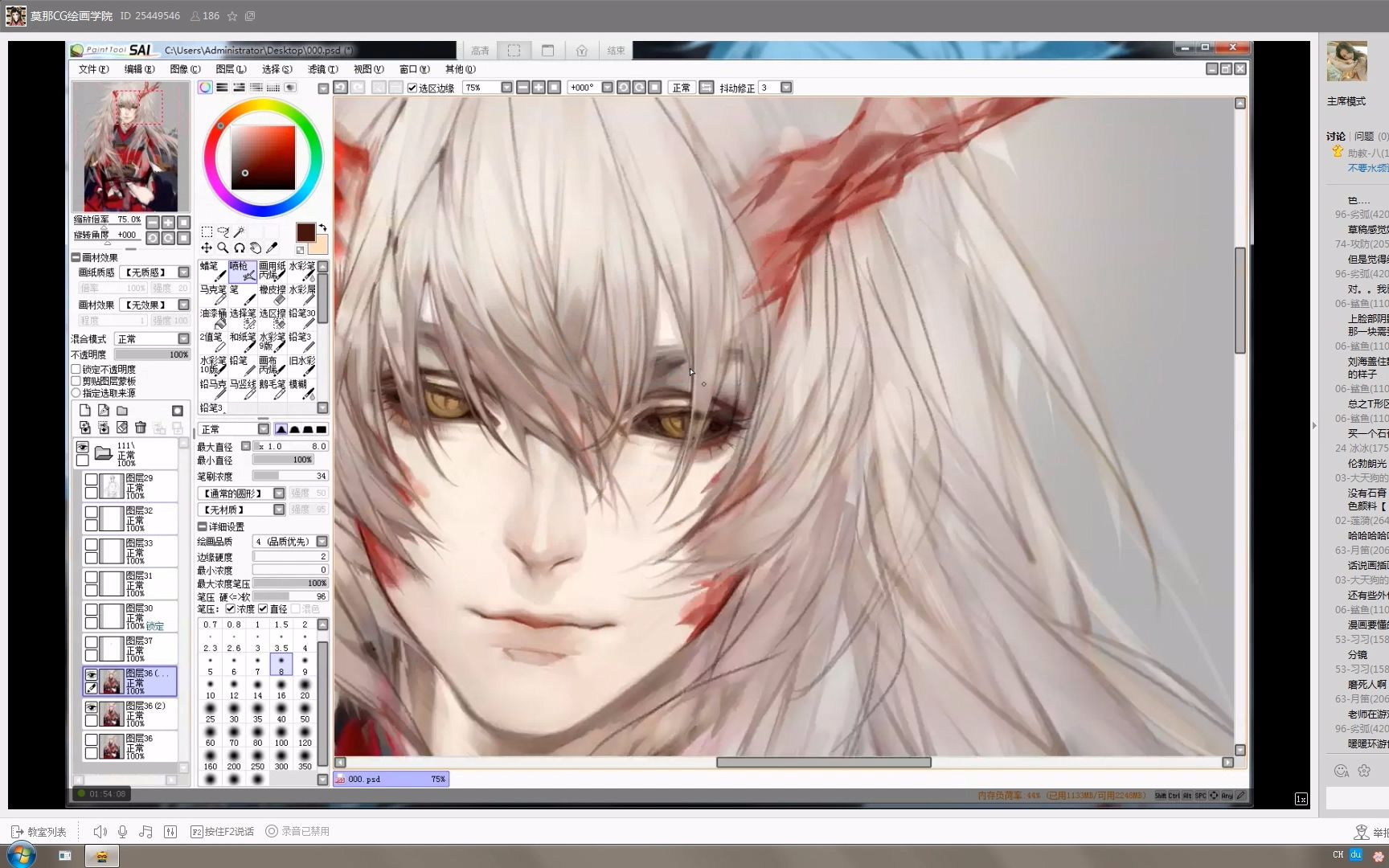Toggle 直径 pressure diameter checkbox
The image size is (1389, 868).
coord(263,609)
